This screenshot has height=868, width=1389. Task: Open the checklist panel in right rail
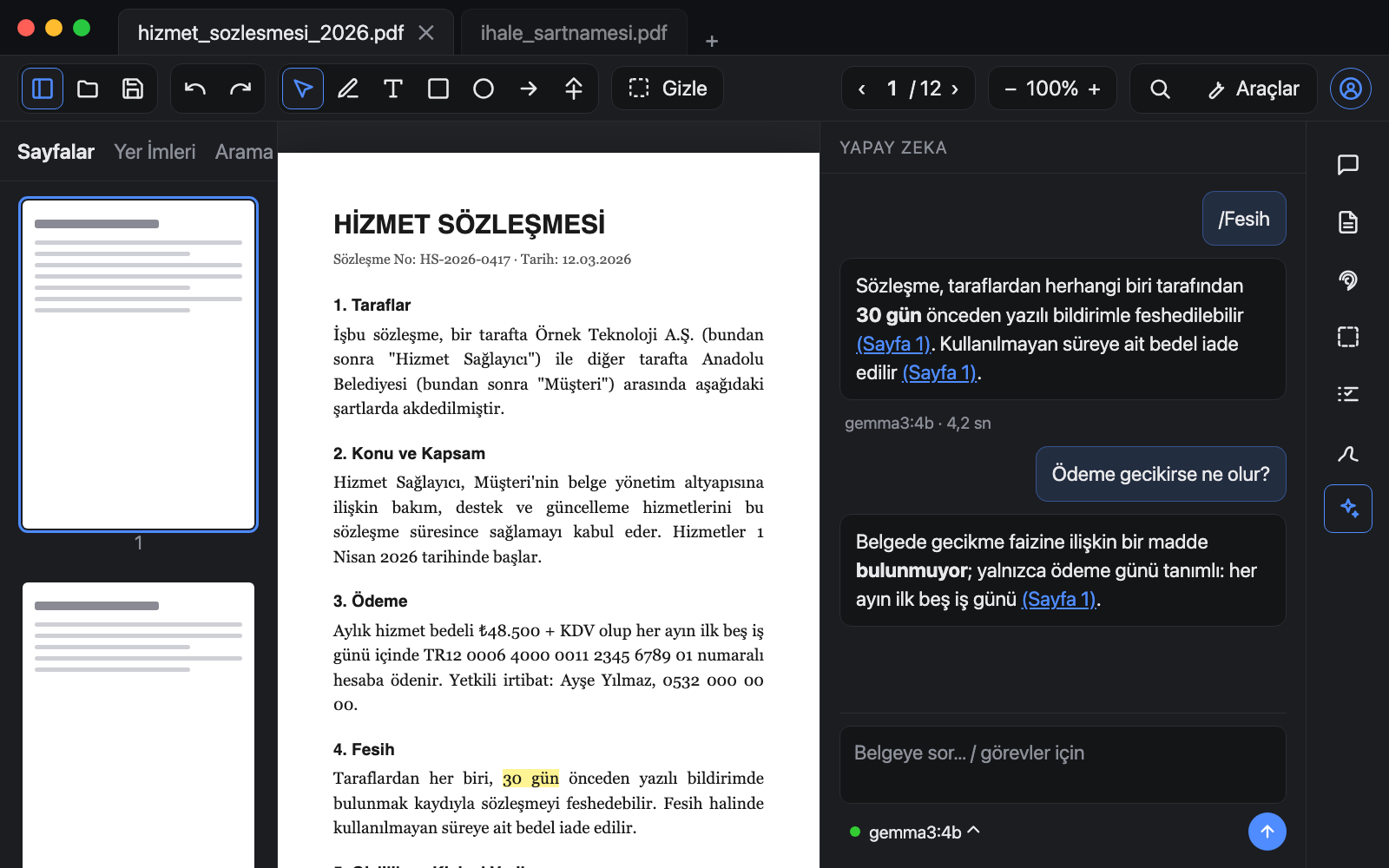point(1348,394)
